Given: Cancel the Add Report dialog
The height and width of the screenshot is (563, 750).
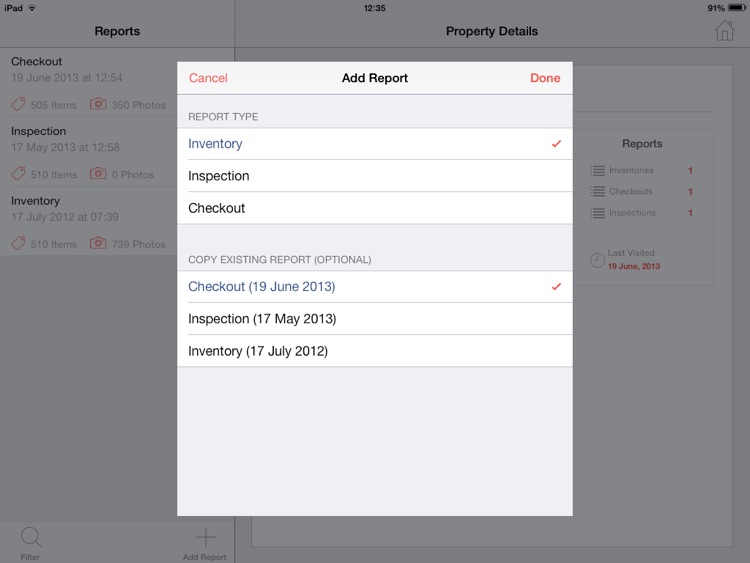Looking at the screenshot, I should tap(208, 78).
